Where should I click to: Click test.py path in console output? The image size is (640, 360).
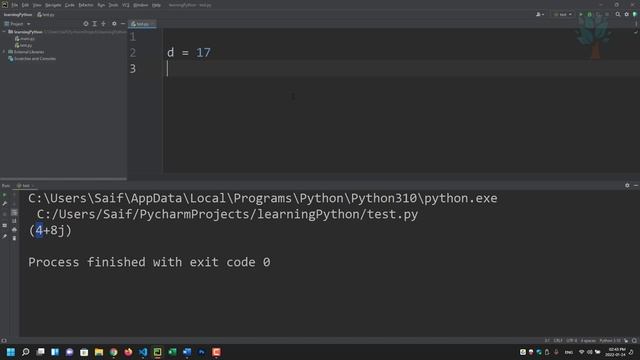pos(227,214)
